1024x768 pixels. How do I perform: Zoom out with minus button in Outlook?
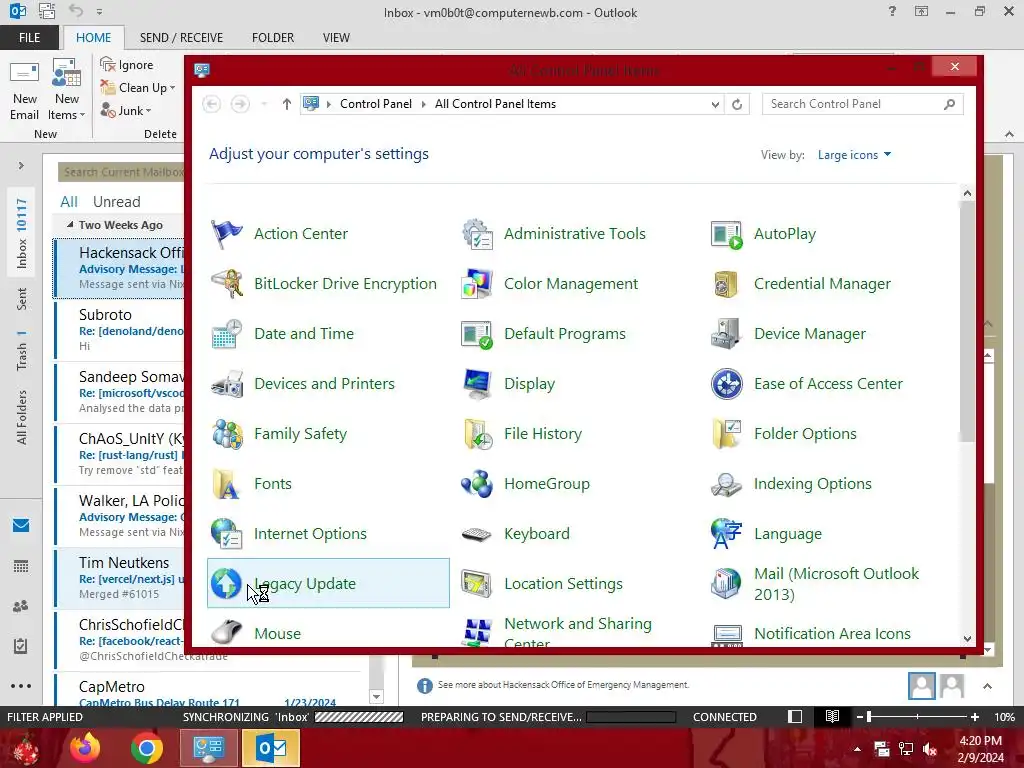pyautogui.click(x=860, y=717)
